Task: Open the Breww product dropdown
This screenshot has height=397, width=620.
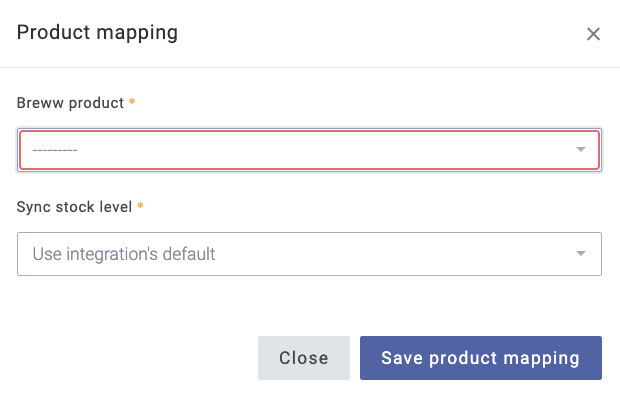Action: click(x=309, y=150)
